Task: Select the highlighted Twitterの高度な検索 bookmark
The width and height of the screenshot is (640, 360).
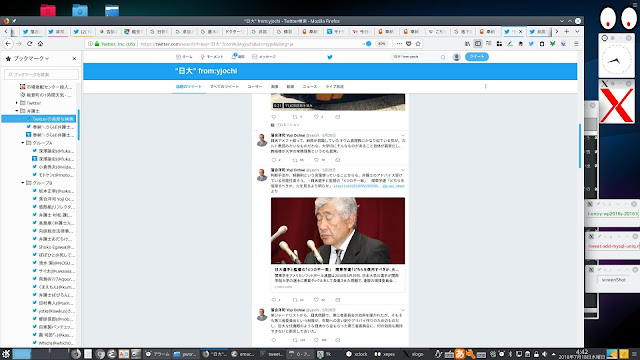Action: pos(39,119)
